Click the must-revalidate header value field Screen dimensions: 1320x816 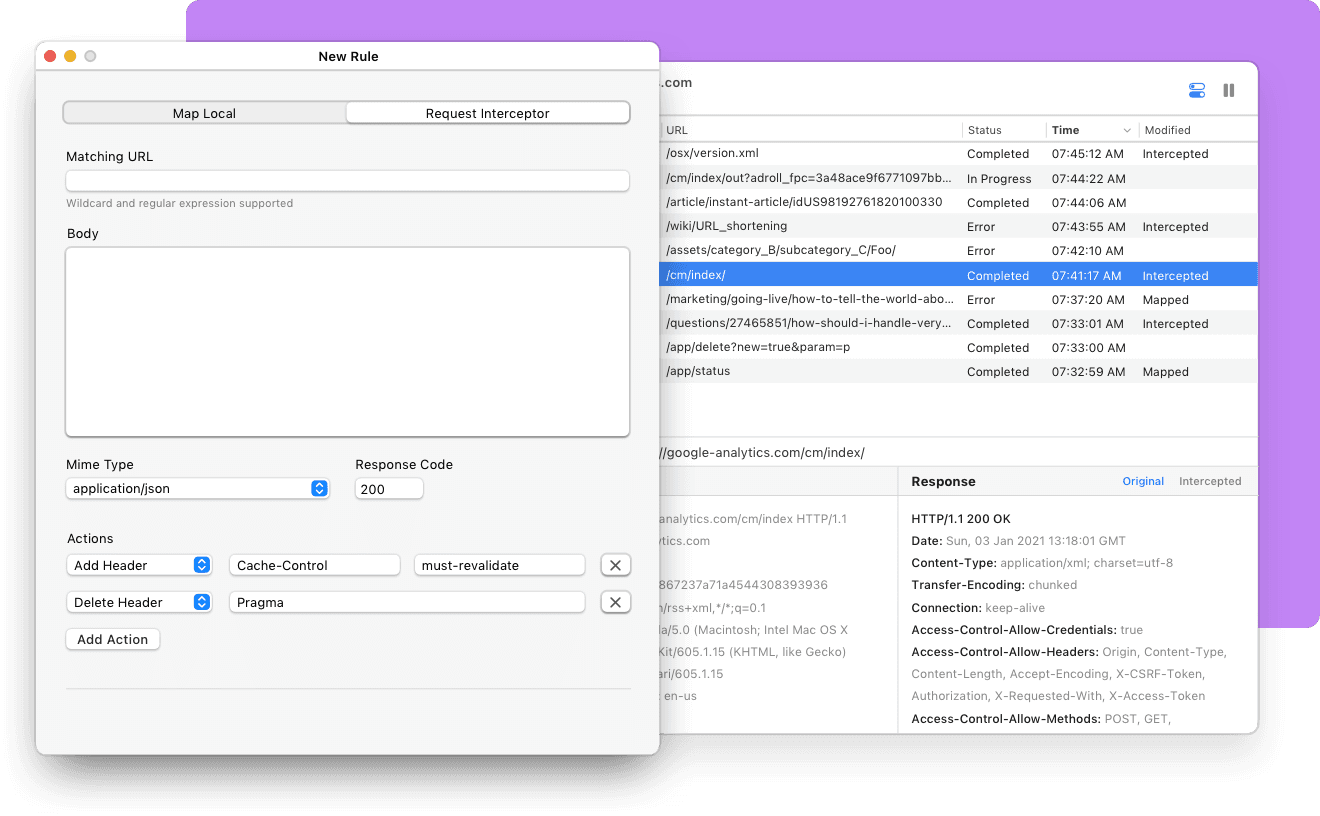coord(499,566)
